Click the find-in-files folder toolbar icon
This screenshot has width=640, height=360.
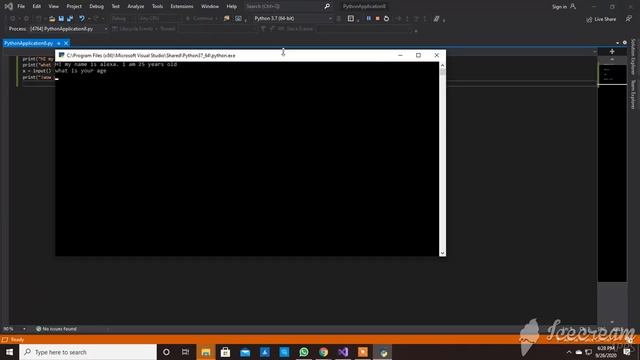[227, 18]
